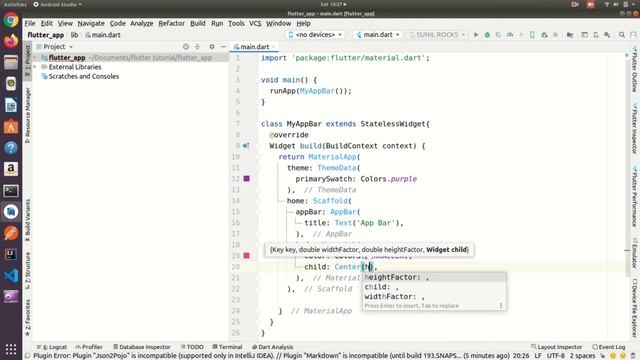Screen dimensions: 640x360
Task: Hide the Project panel with minus icon
Action: (223, 47)
